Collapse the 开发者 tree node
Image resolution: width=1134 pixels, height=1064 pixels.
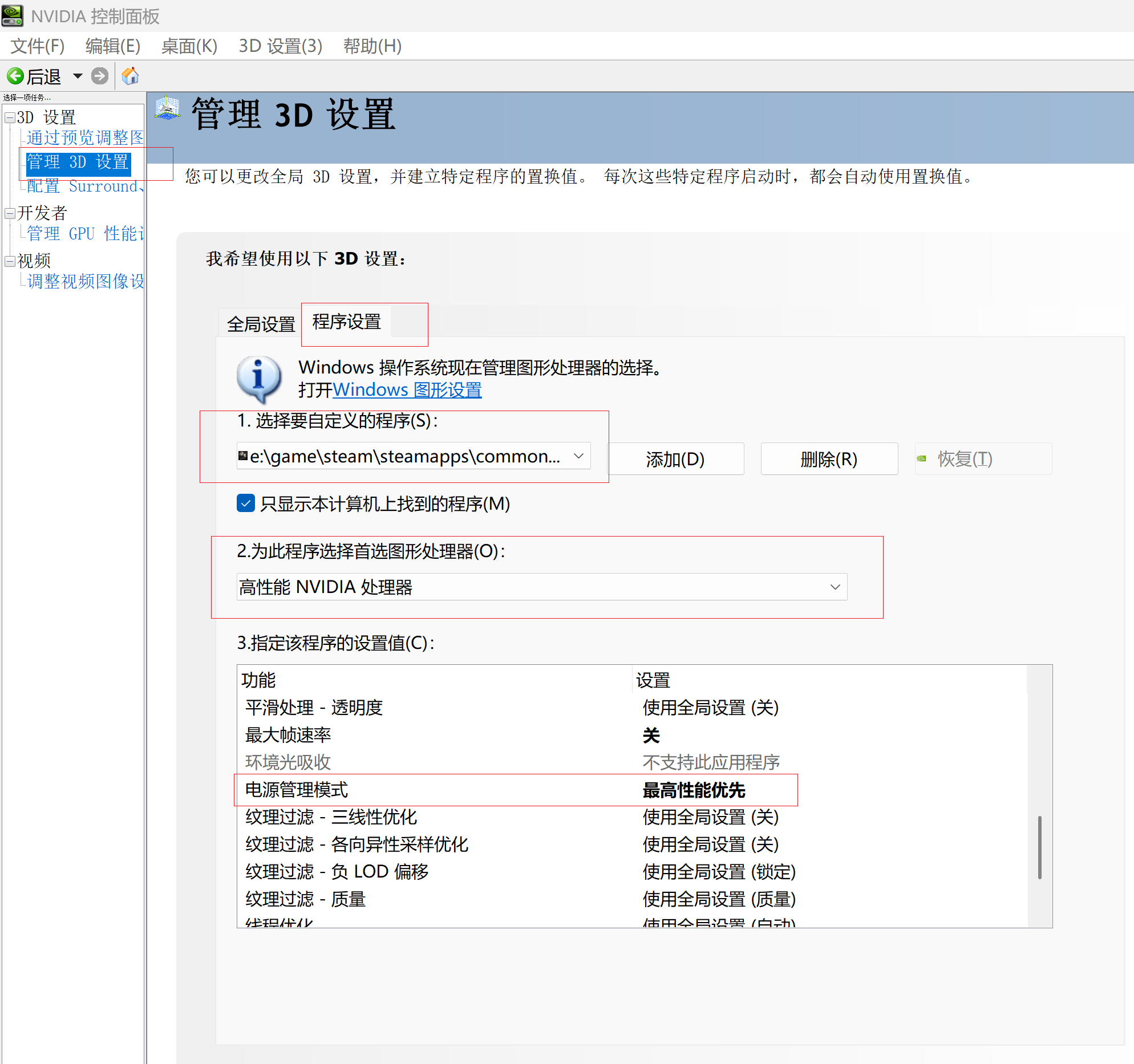10,213
